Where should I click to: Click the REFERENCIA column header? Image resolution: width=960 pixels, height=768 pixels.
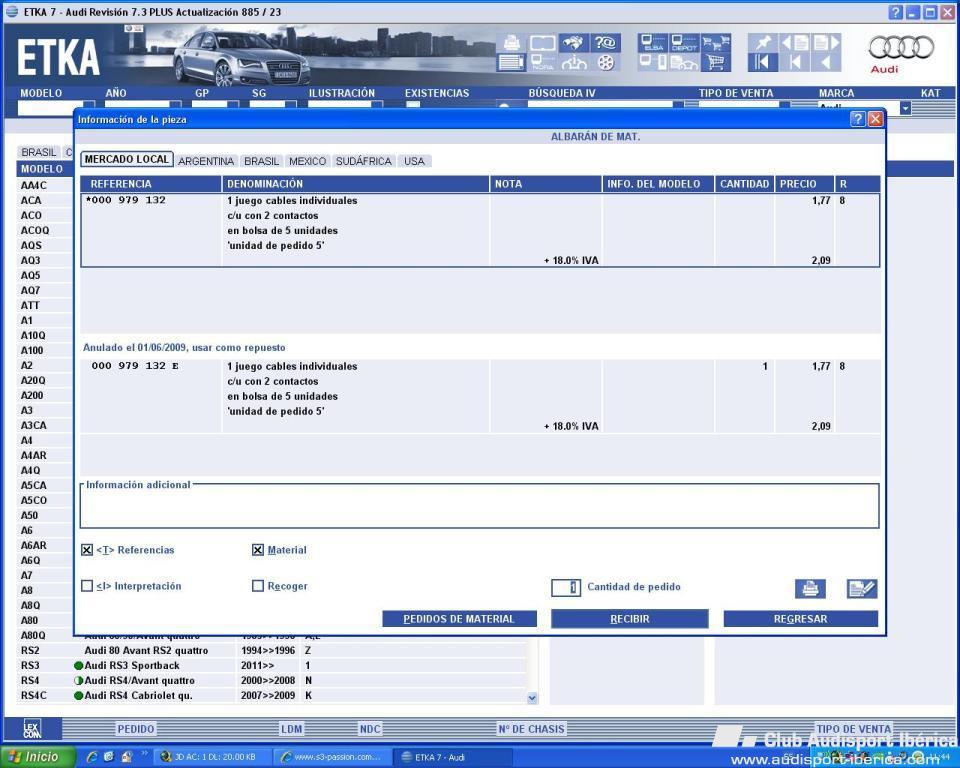pyautogui.click(x=151, y=184)
